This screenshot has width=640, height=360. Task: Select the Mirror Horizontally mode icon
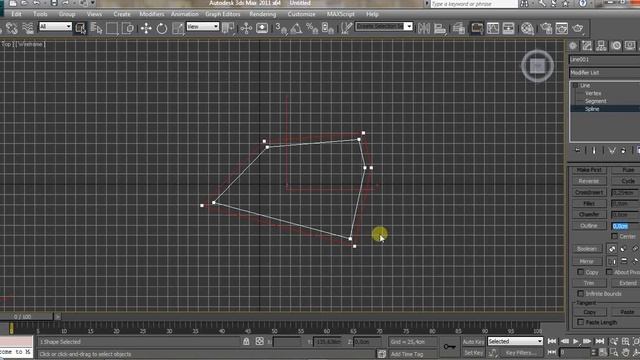click(x=612, y=261)
